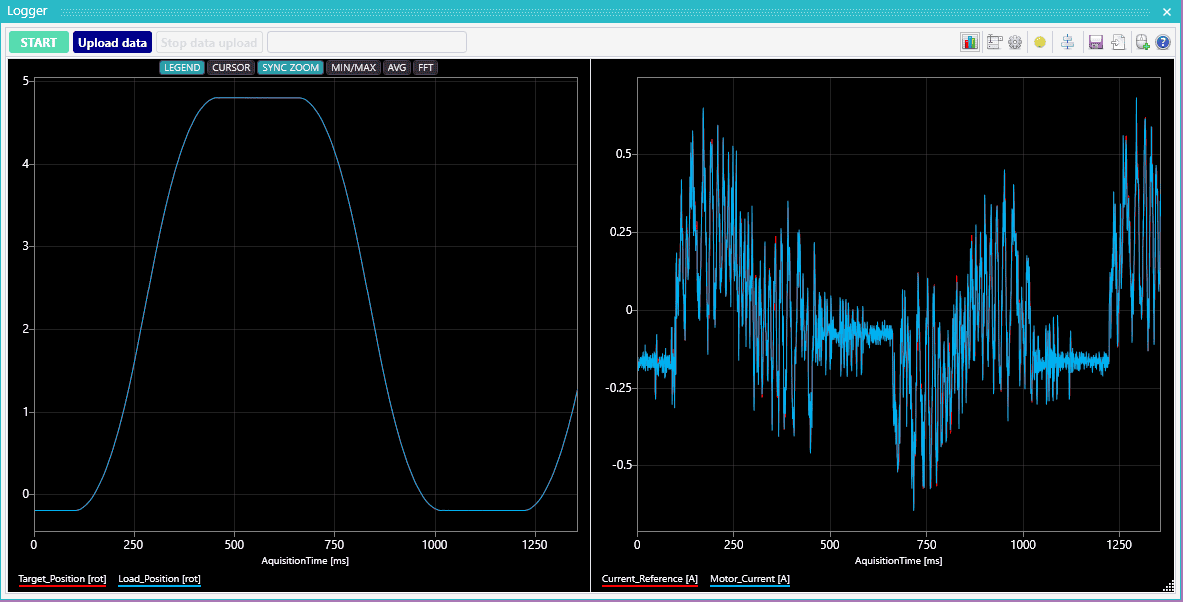Click the import document arrow icon
Viewport: 1183px width, 602px height.
tap(1118, 42)
